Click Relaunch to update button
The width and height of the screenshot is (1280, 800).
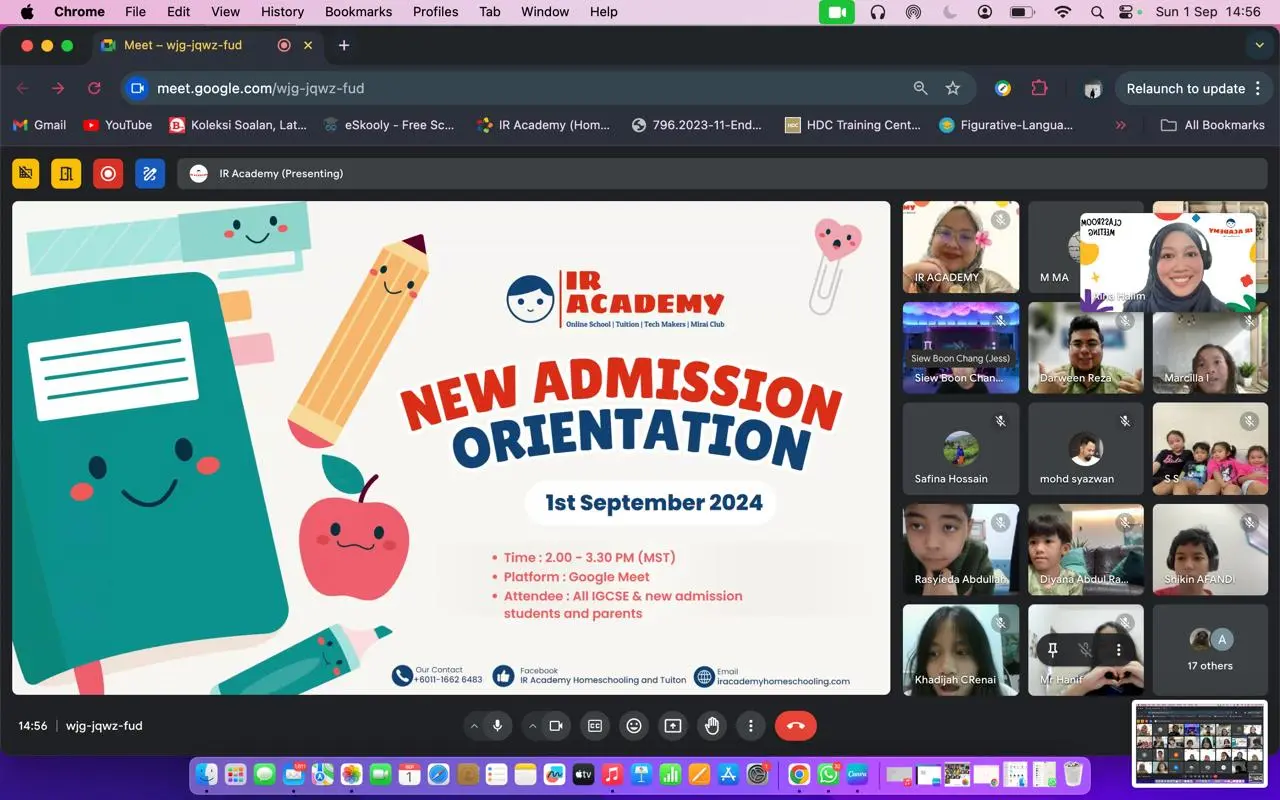(1186, 88)
